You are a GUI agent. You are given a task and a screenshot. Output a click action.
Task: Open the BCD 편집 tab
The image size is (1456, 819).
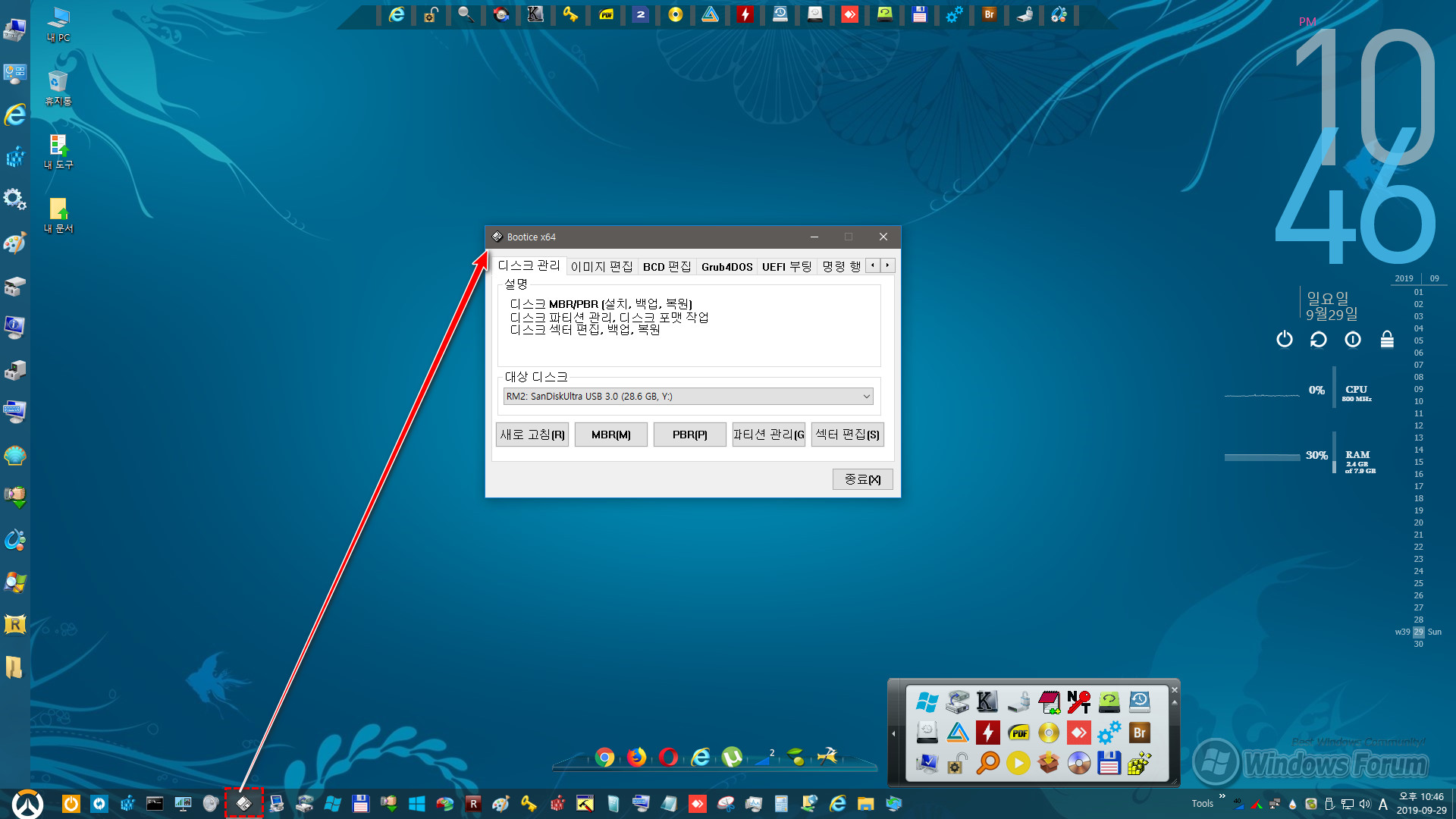[x=667, y=266]
